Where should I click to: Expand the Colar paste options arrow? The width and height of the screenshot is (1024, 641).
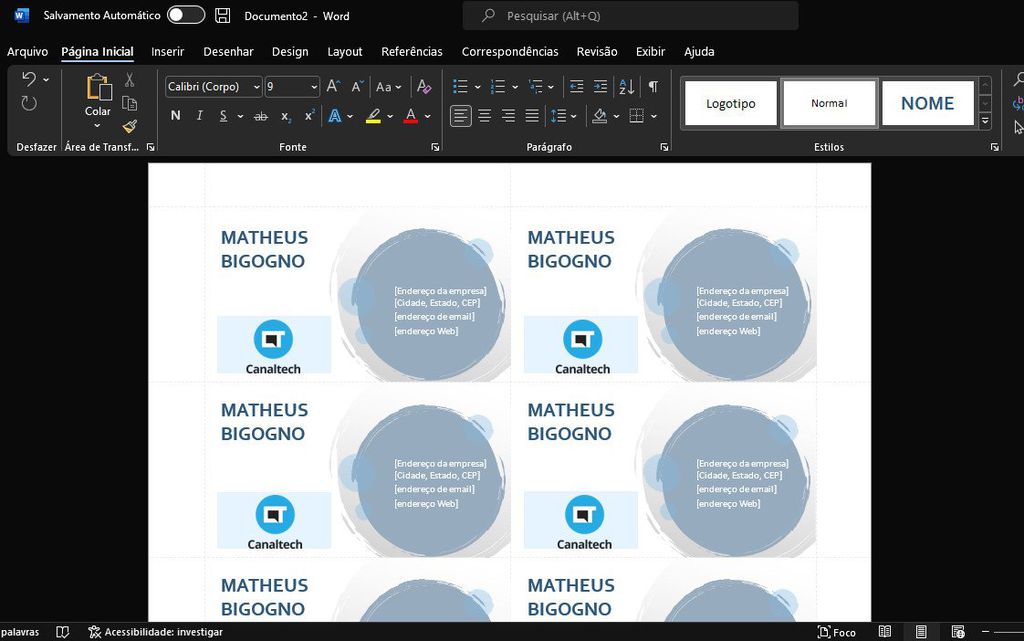point(97,125)
